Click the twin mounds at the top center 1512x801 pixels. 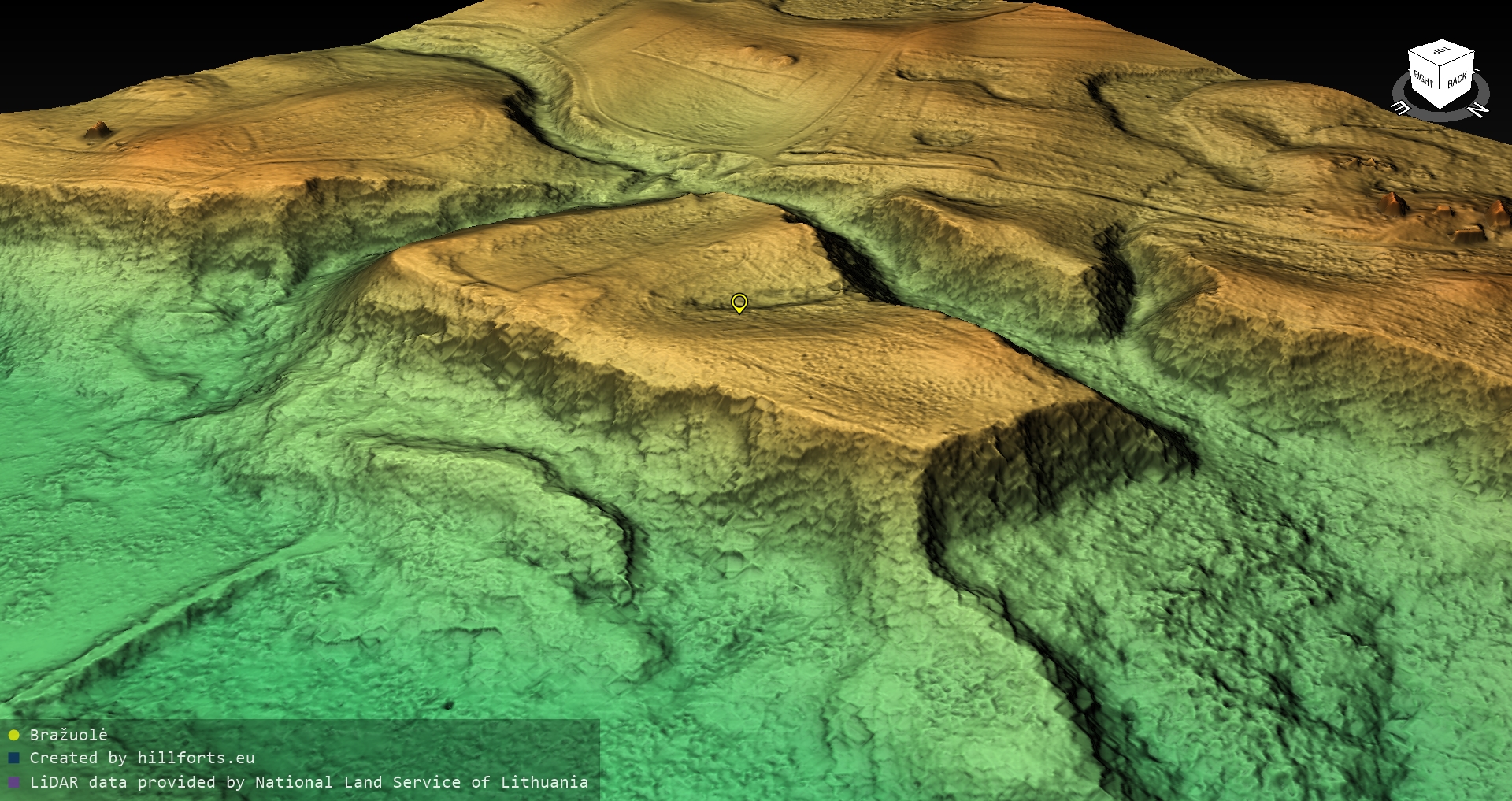click(x=768, y=55)
